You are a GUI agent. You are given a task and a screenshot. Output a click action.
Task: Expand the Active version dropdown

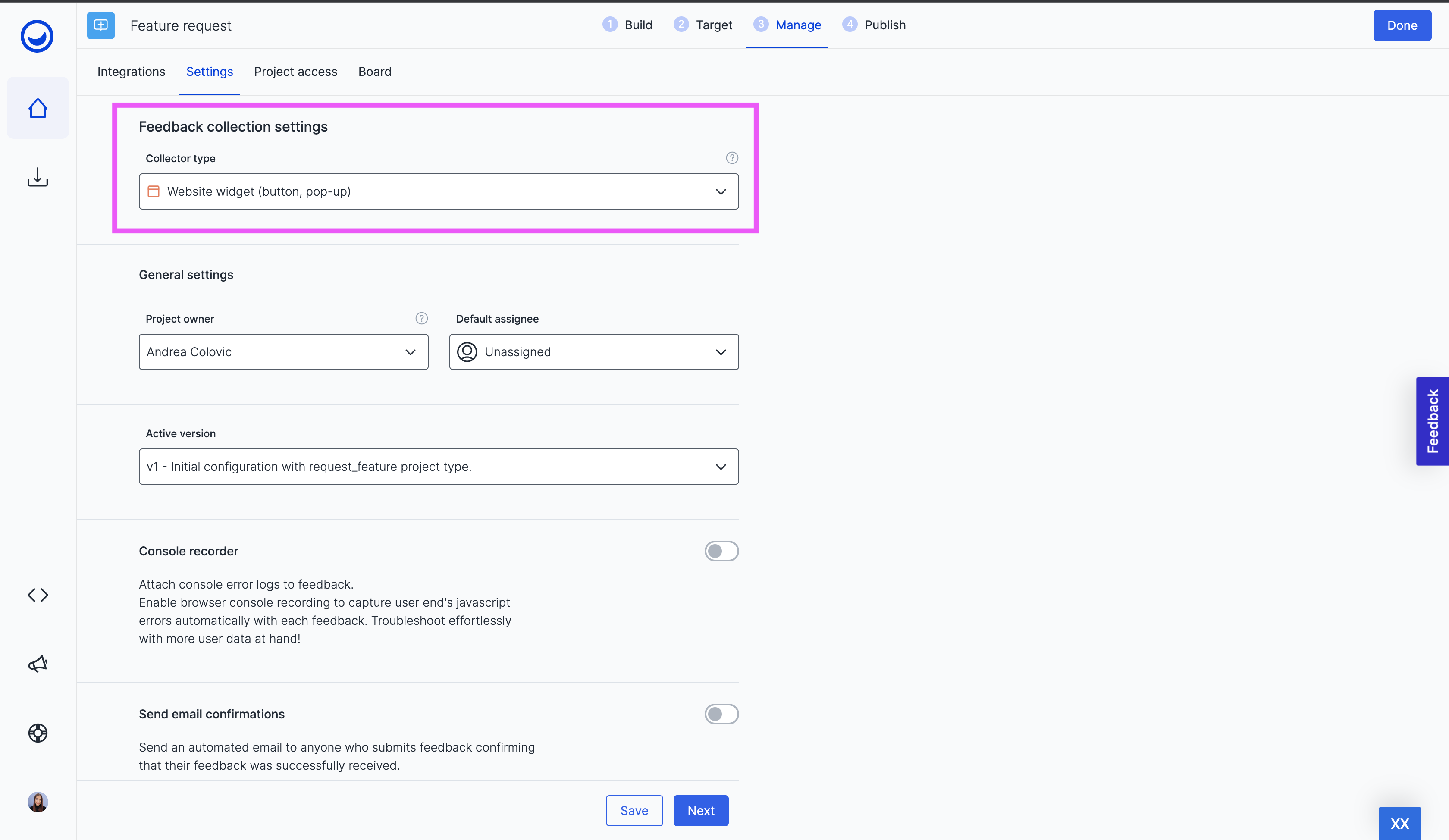[438, 466]
